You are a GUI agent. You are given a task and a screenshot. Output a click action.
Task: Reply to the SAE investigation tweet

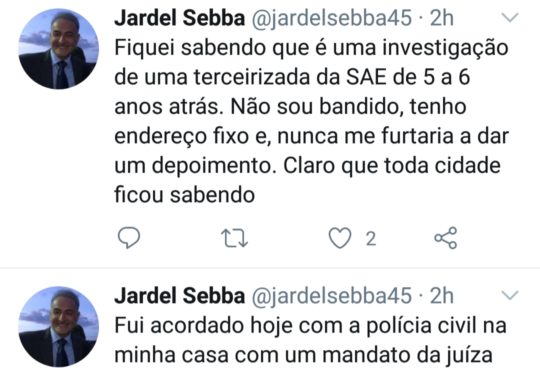pos(129,238)
